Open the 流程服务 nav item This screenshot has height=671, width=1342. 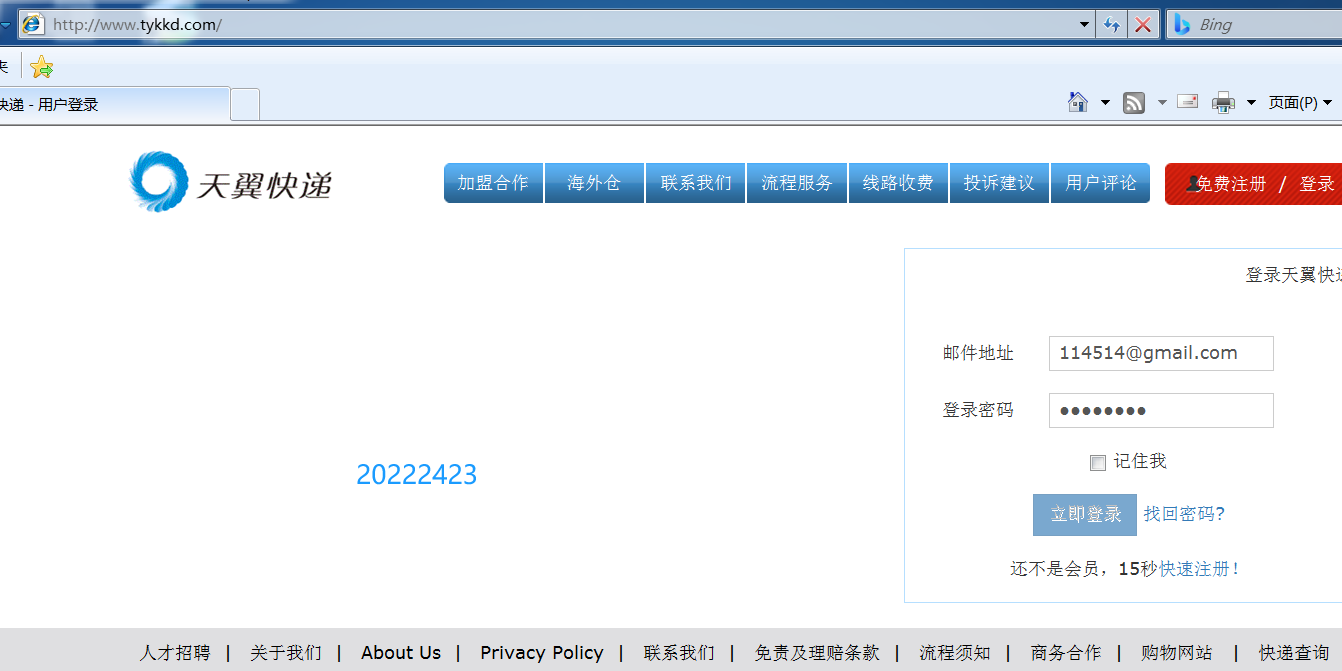point(797,183)
